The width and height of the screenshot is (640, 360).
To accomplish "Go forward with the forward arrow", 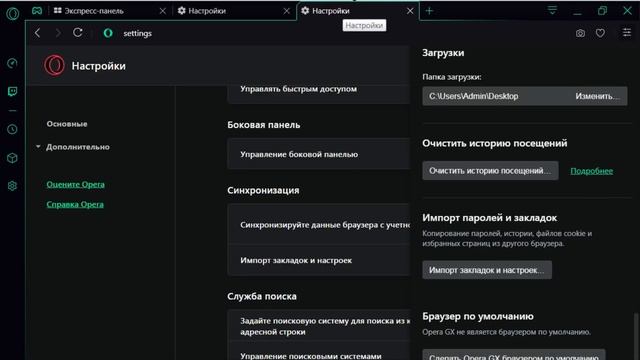I will [x=58, y=33].
